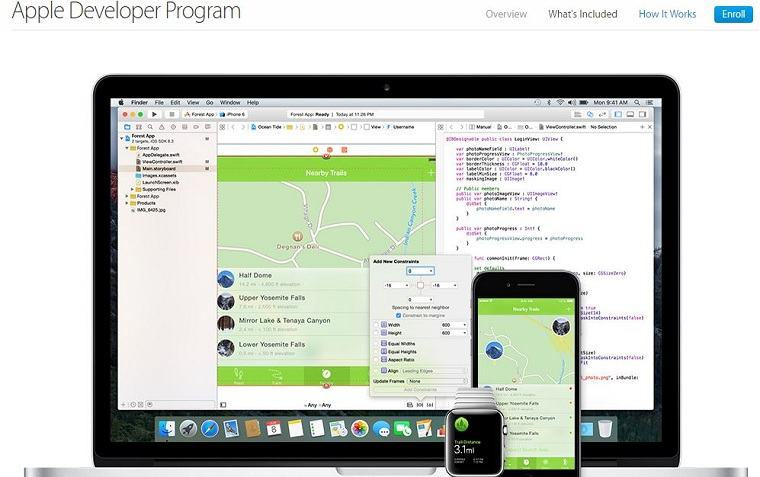Open the Width value 600 dropdown

(454, 325)
